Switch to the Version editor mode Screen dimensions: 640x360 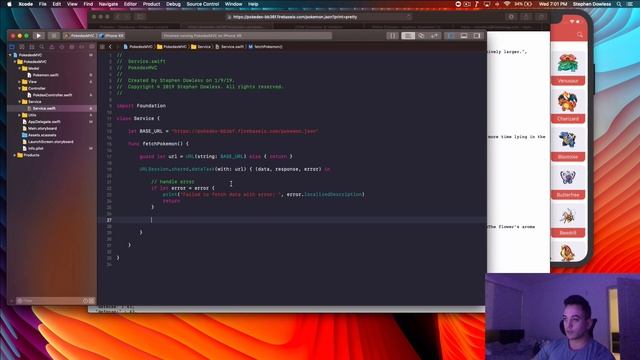point(434,36)
